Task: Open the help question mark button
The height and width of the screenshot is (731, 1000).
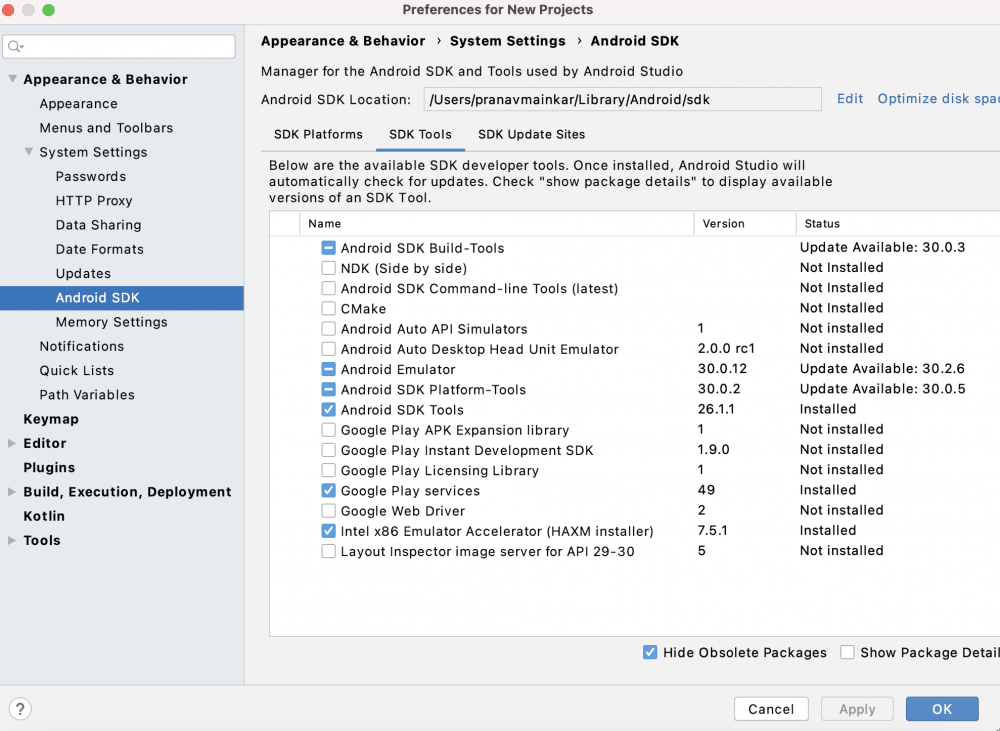Action: [20, 709]
